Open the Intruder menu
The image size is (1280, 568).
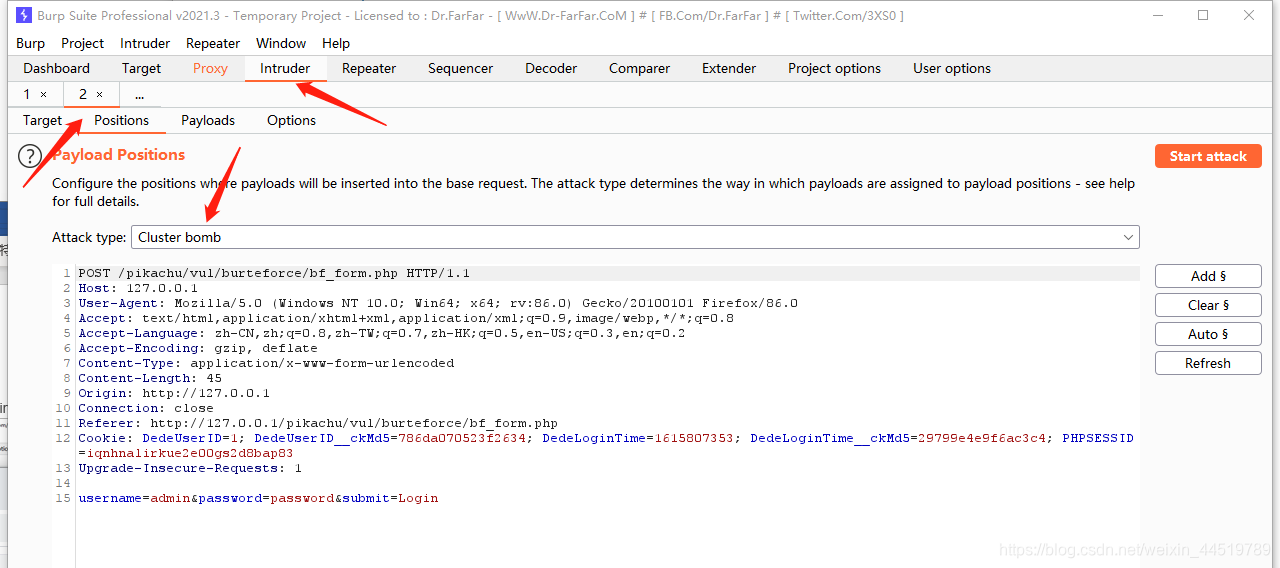[145, 43]
